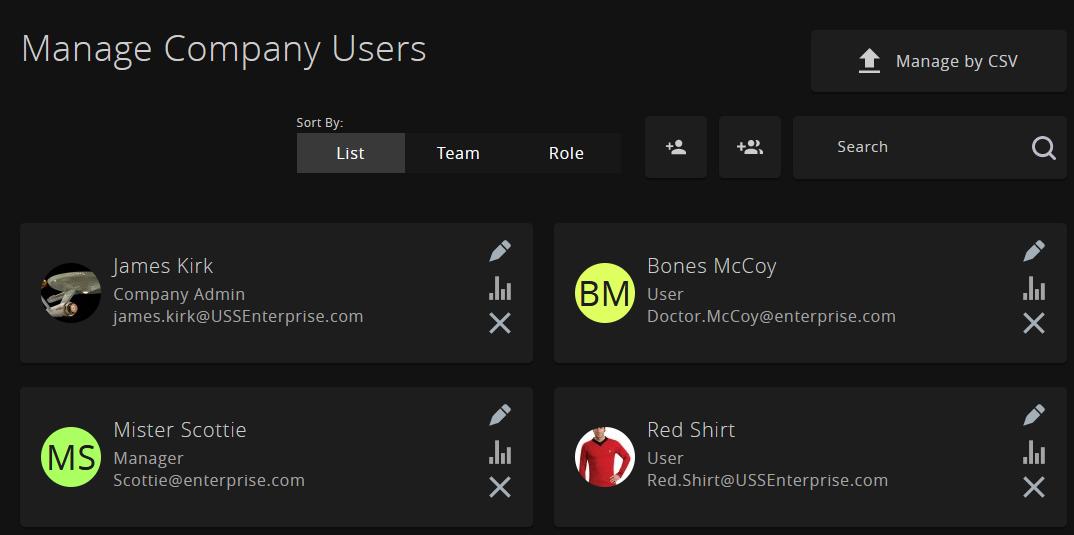
Task: Remove Mister Scottie with X icon
Action: pos(500,488)
